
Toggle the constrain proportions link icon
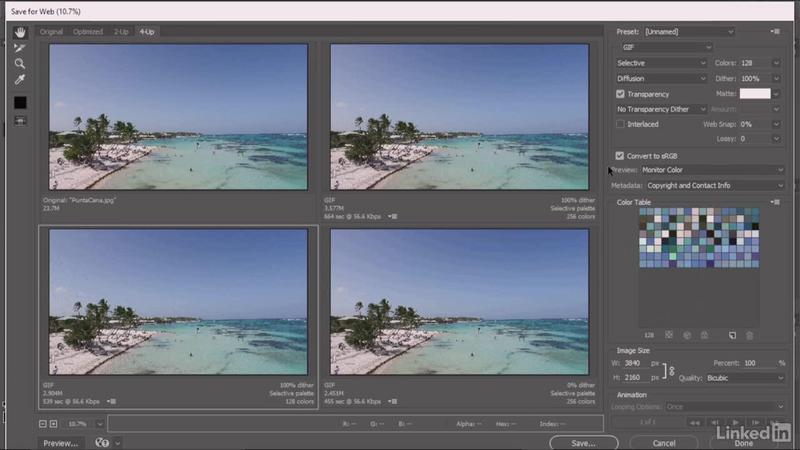[671, 371]
